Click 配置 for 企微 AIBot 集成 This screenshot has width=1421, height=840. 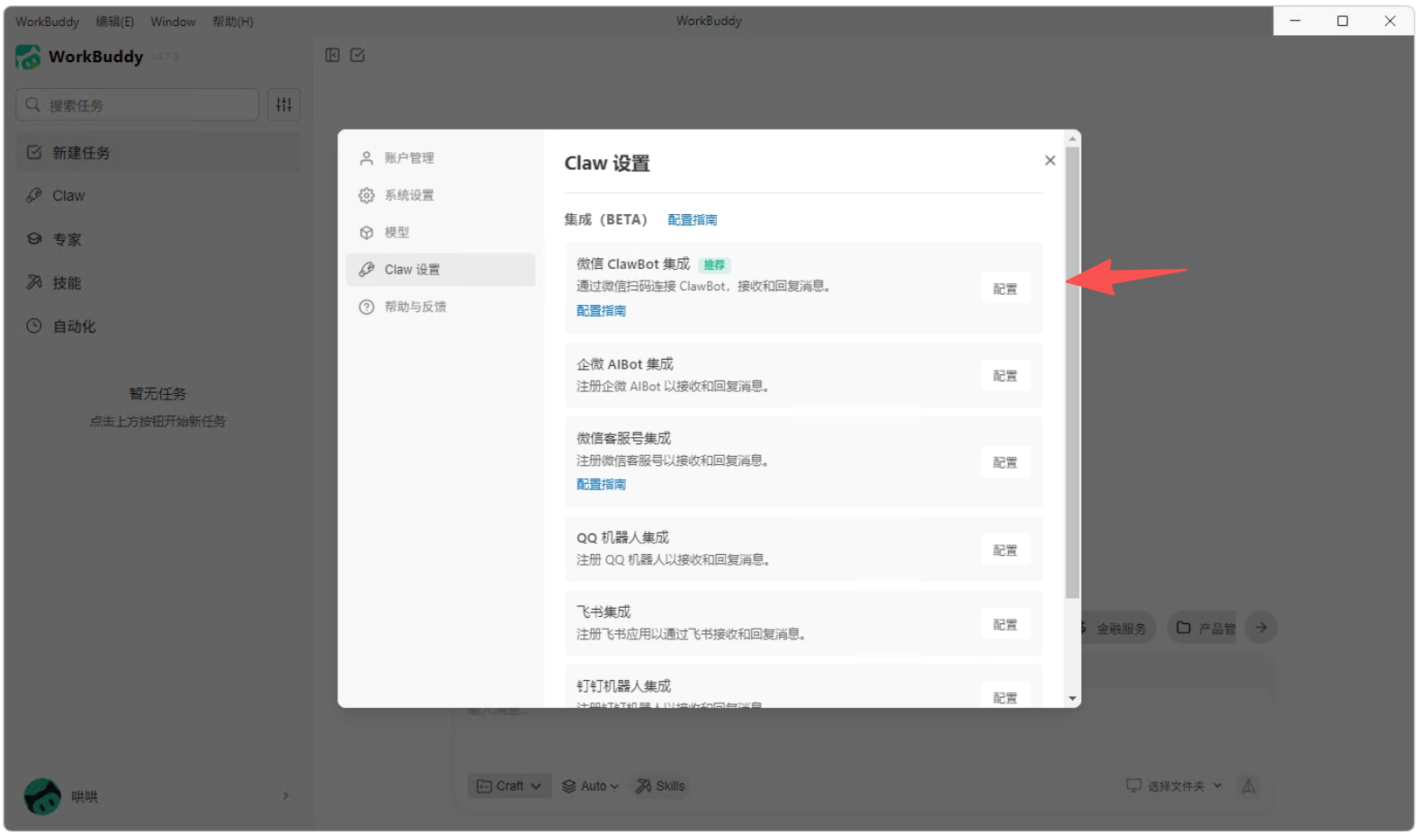1005,376
